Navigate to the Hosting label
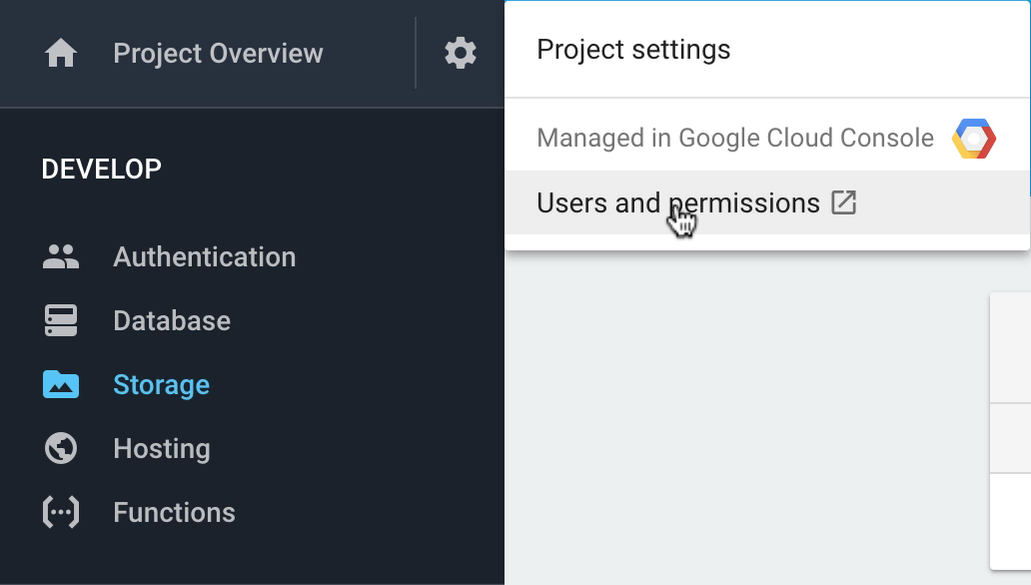The image size is (1031, 585). click(162, 448)
